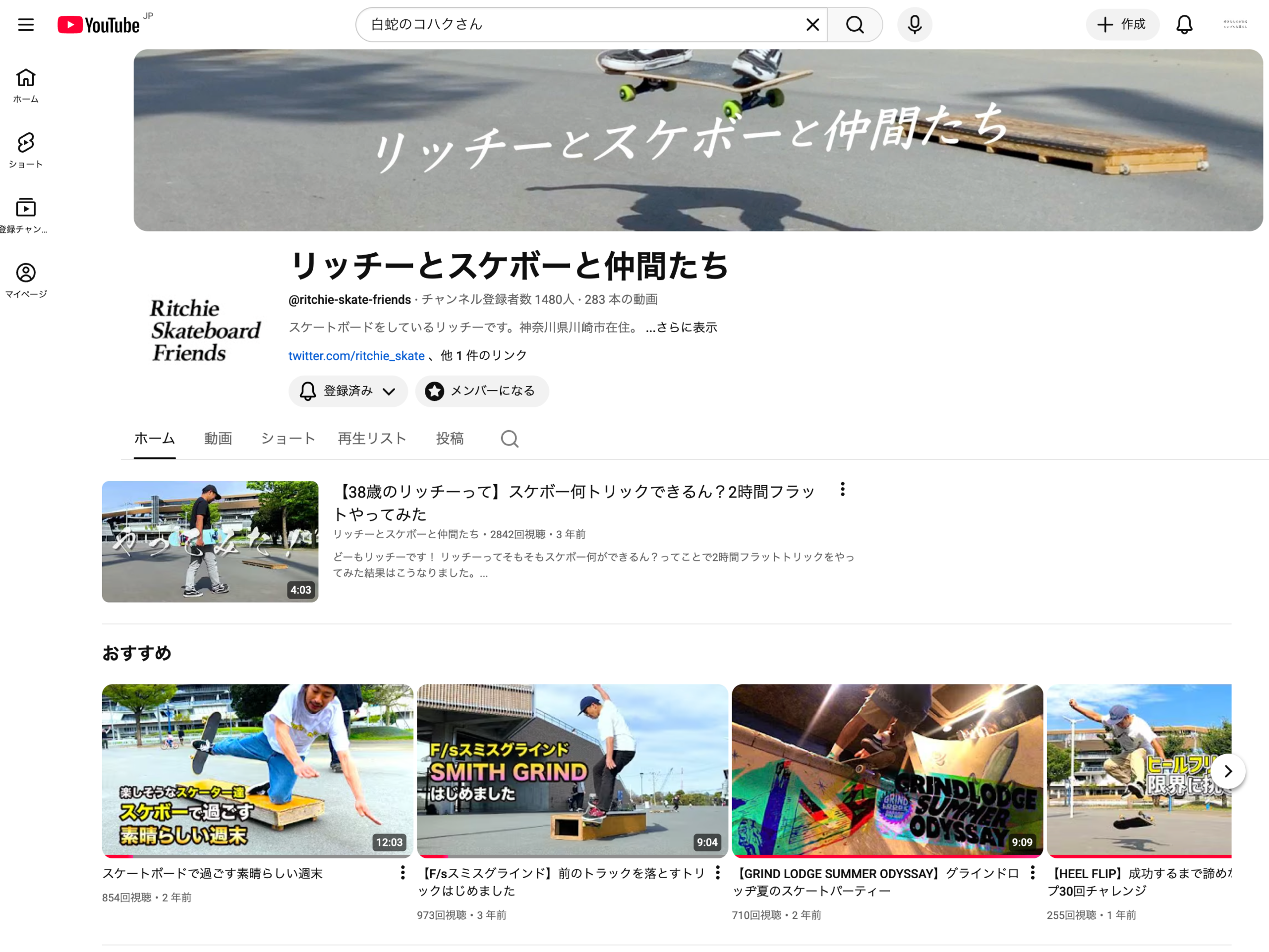Screen dimensions: 1269x952
Task: Click the magnifier search button
Action: click(x=855, y=25)
